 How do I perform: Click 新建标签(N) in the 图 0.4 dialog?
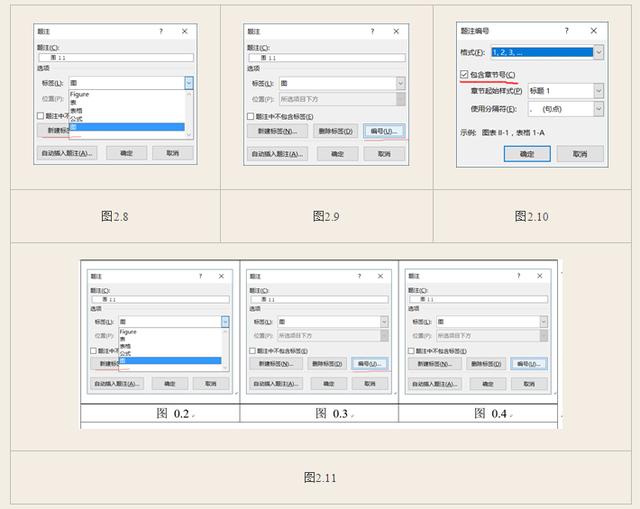point(435,364)
